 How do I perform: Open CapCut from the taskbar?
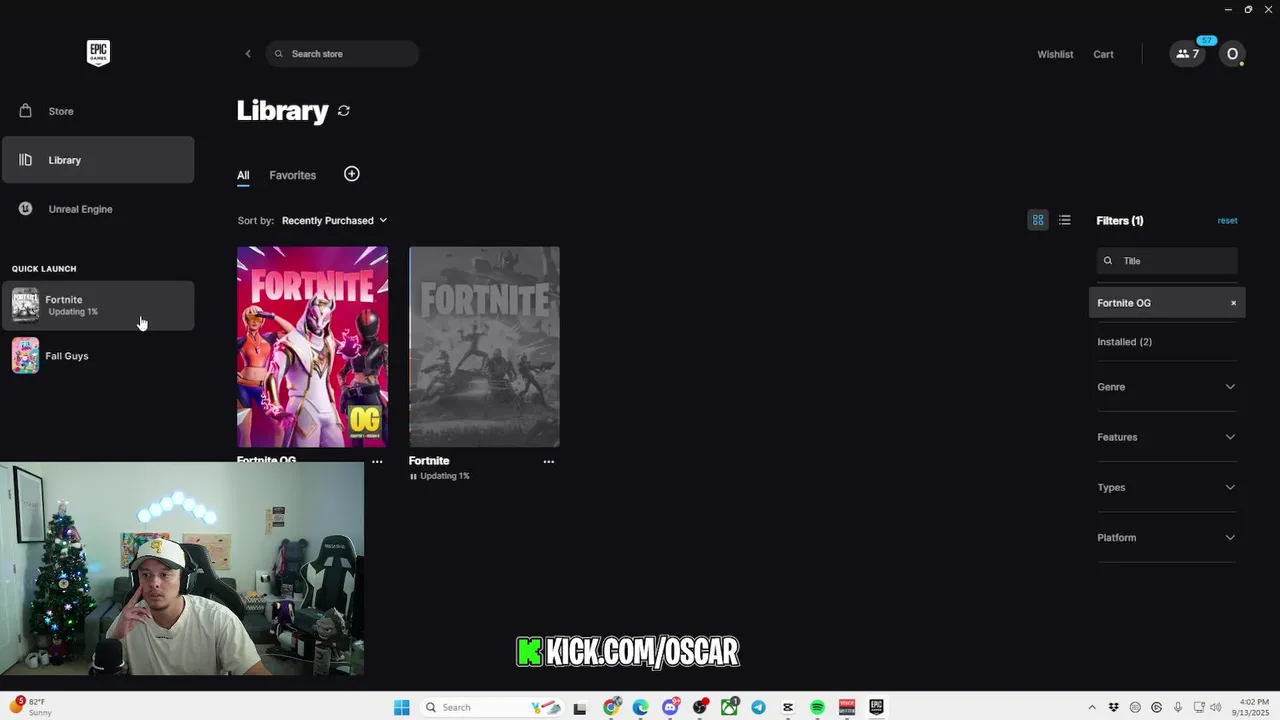(788, 707)
